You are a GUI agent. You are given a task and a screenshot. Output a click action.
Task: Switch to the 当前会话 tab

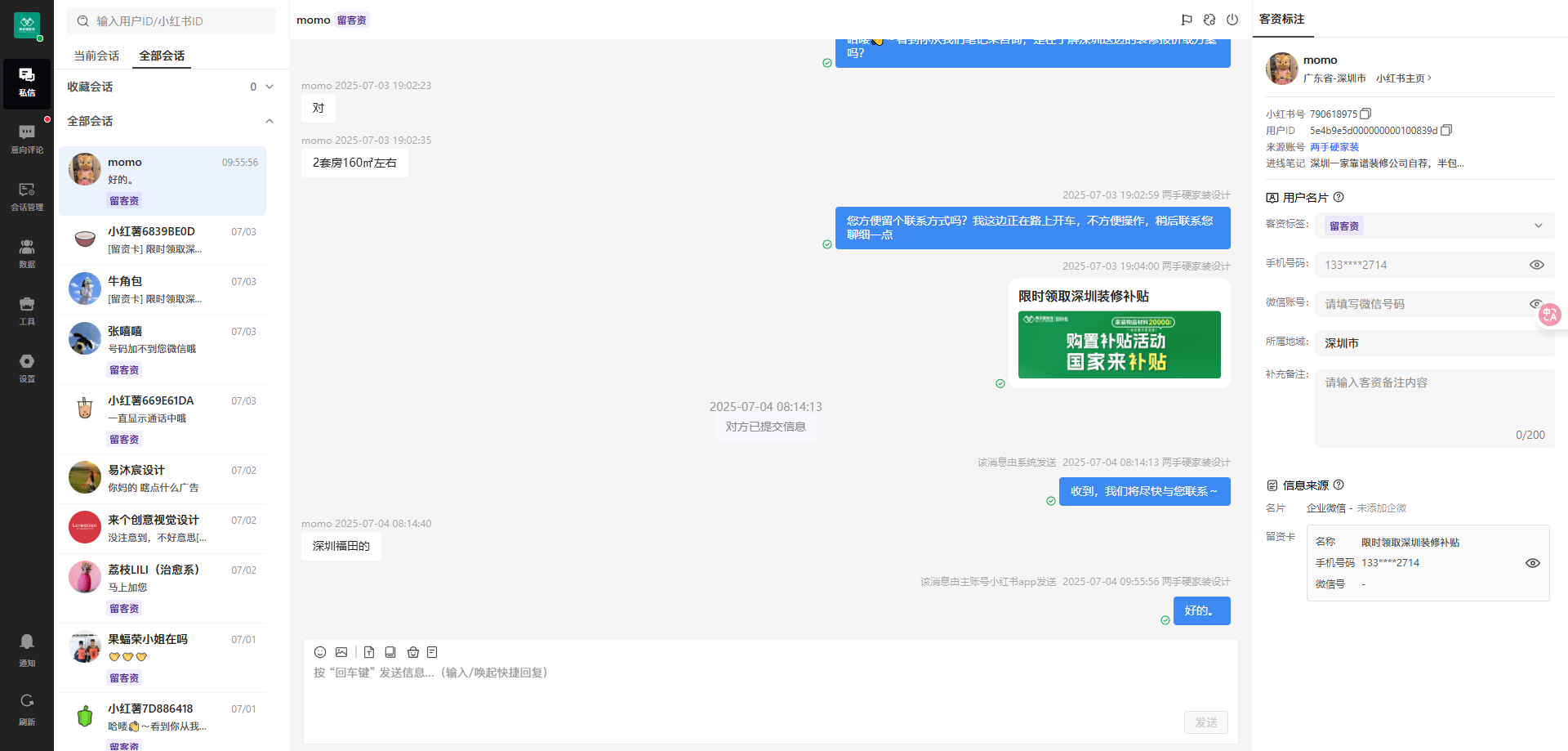(96, 55)
